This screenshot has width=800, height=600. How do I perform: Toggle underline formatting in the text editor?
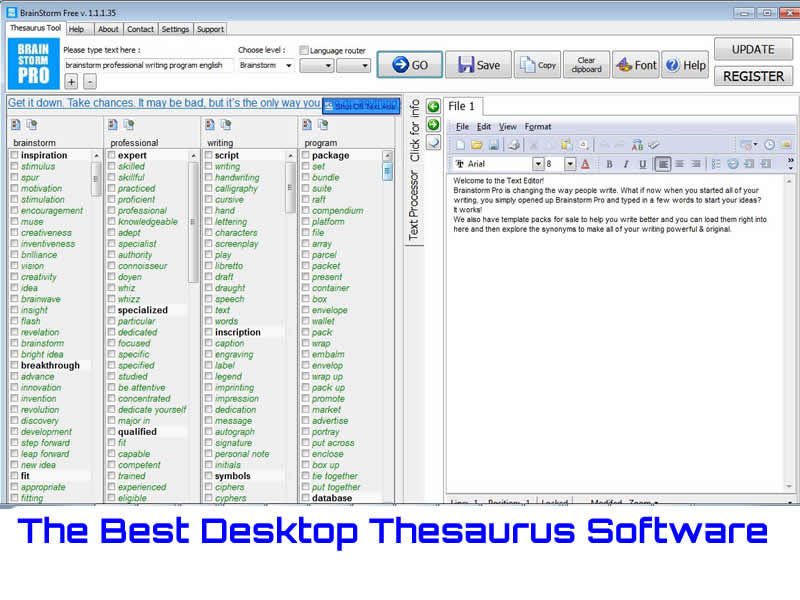coord(643,164)
